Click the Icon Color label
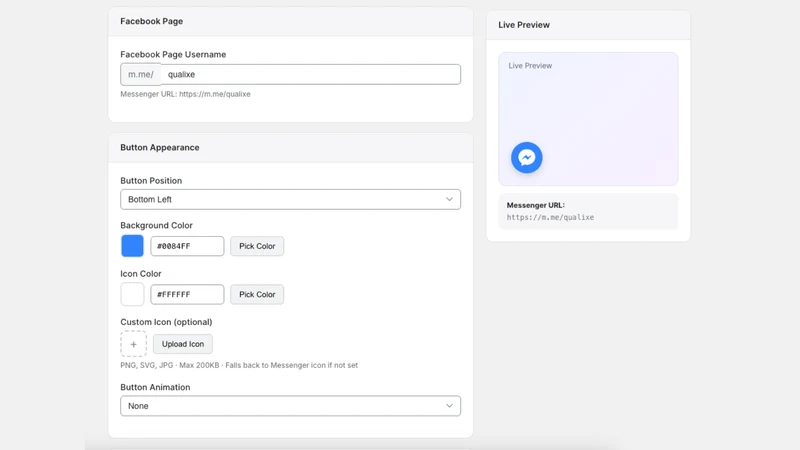The width and height of the screenshot is (800, 450). pos(141,274)
